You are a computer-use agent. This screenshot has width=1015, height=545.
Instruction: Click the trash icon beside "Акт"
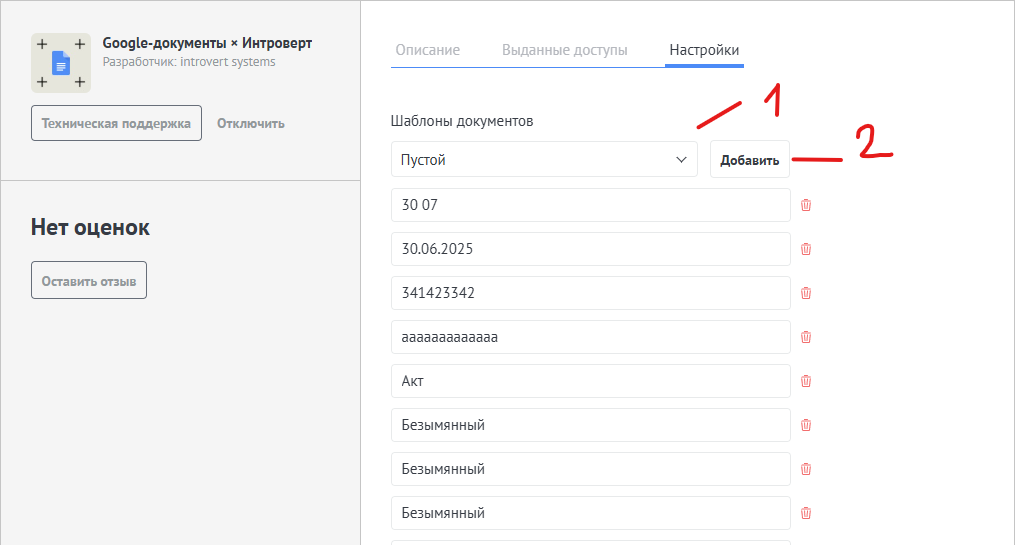pyautogui.click(x=806, y=381)
